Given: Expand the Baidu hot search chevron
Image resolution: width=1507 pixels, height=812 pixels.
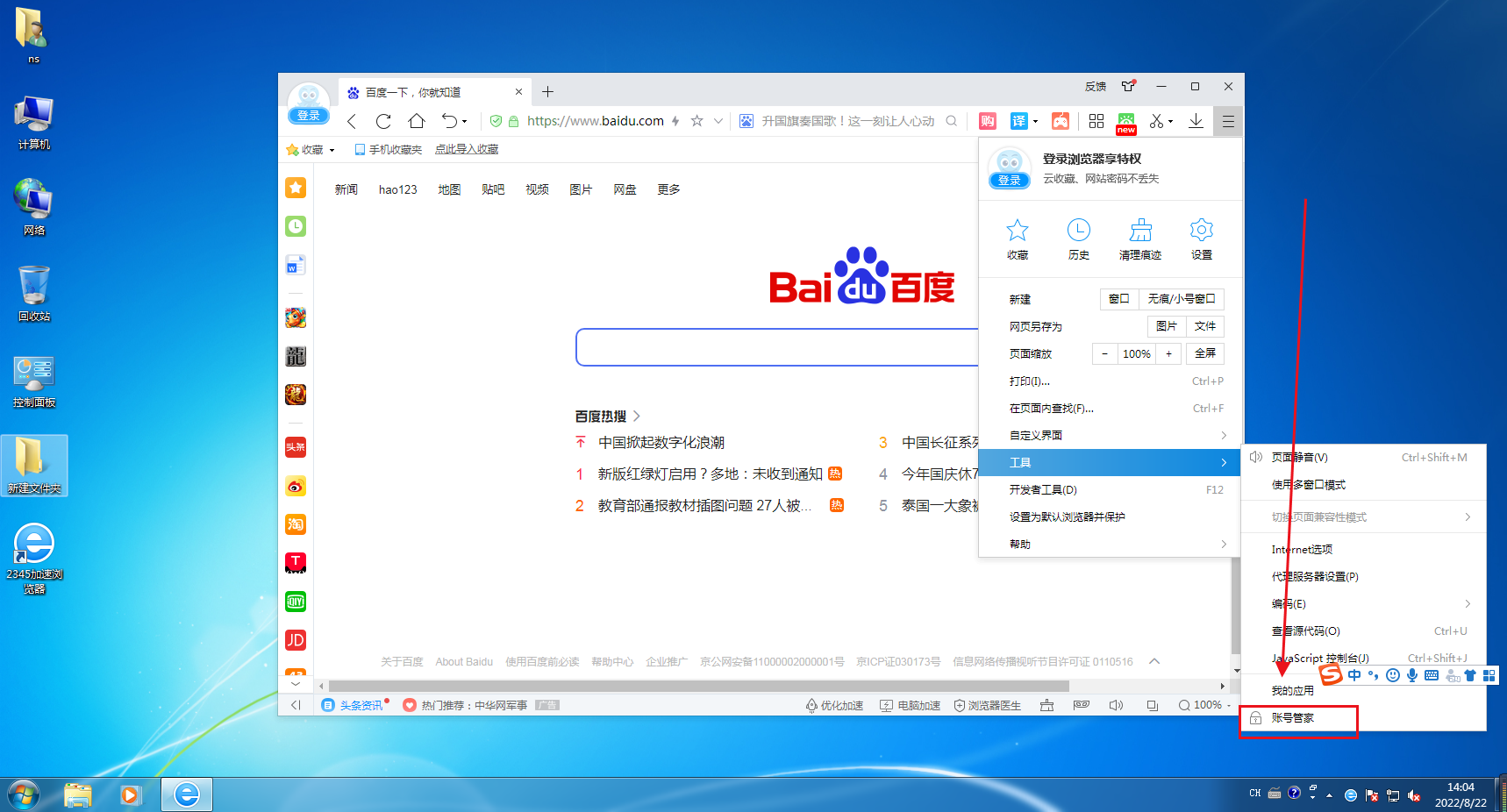Looking at the screenshot, I should [637, 416].
